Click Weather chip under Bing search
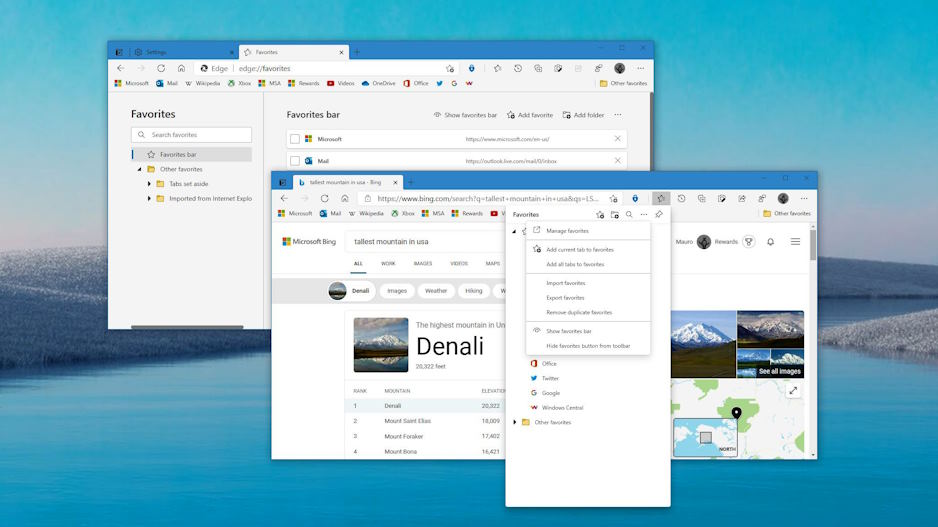This screenshot has height=527, width=938. pyautogui.click(x=436, y=291)
